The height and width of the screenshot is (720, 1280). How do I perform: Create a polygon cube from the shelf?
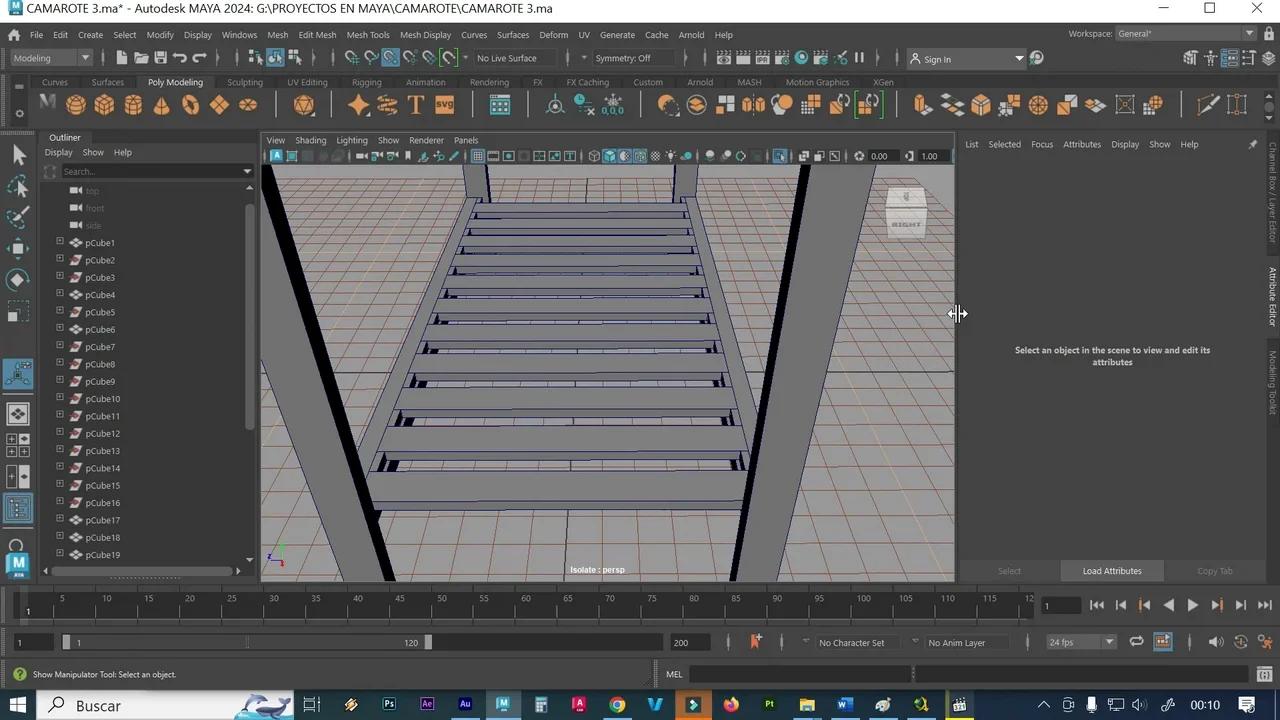[x=104, y=104]
